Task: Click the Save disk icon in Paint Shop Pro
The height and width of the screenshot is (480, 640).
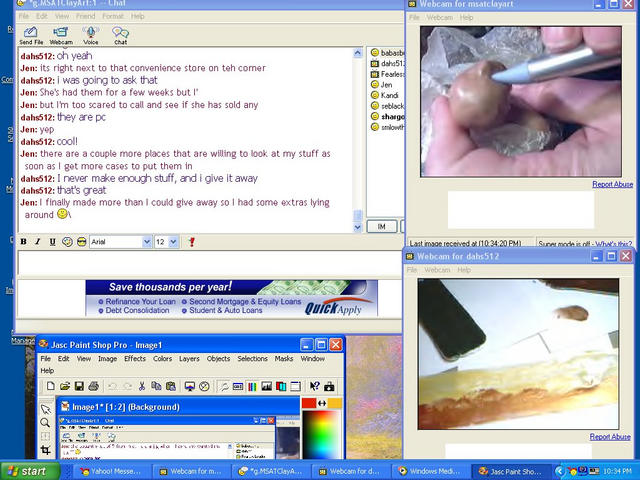Action: coord(79,386)
